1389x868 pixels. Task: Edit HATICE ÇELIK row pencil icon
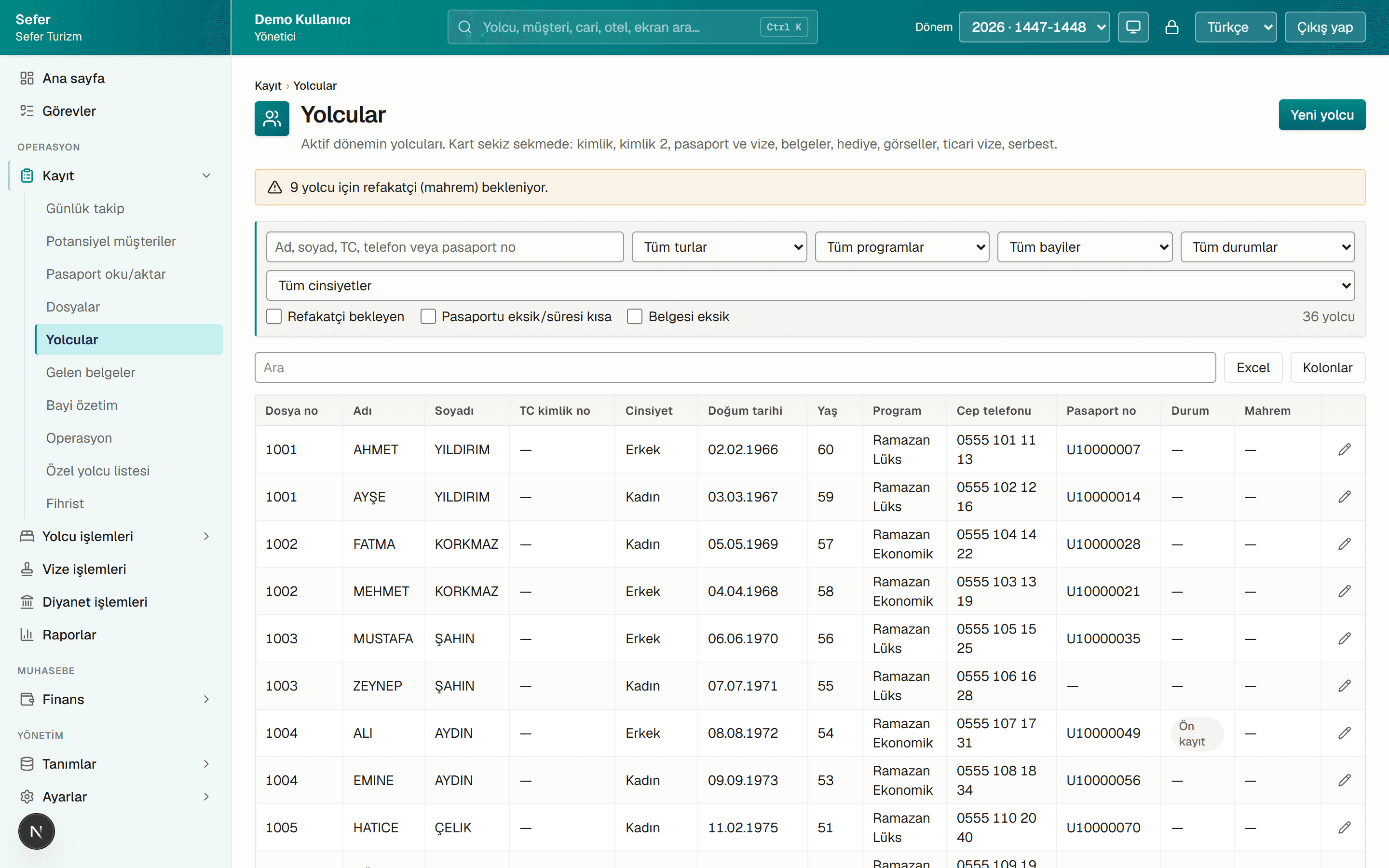coord(1344,827)
